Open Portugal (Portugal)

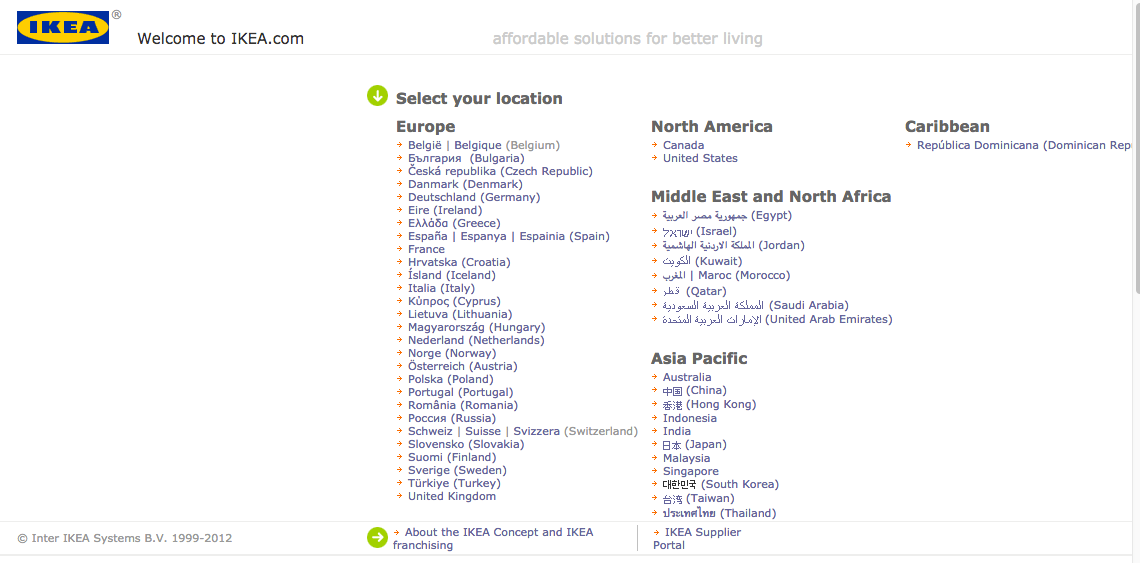(461, 393)
